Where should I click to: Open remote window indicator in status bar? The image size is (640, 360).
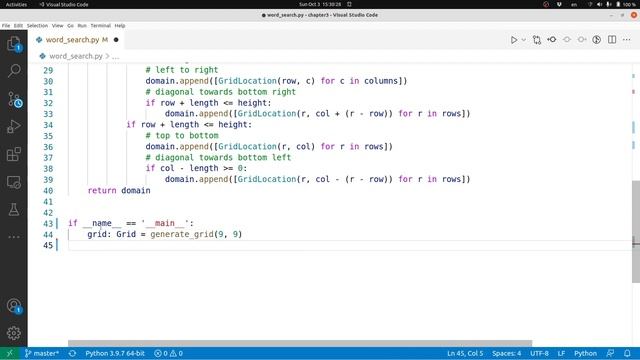10,353
